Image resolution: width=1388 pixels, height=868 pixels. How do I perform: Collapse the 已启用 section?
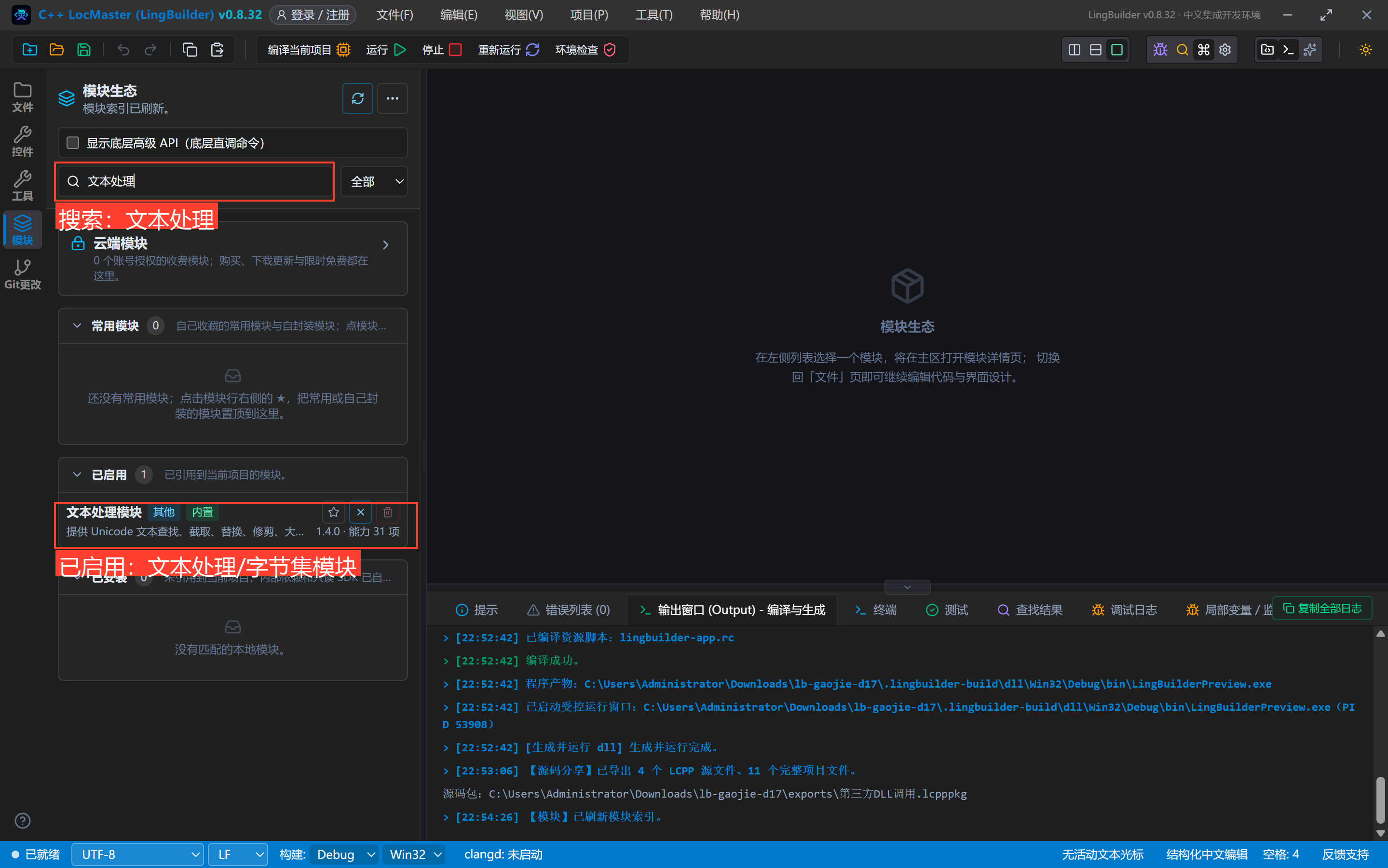pos(77,475)
